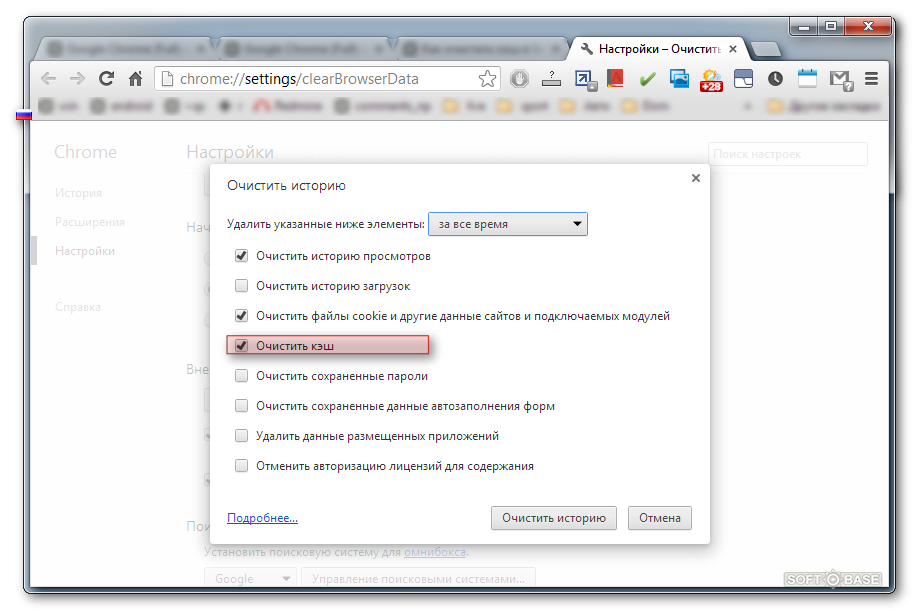Enable Очистить историю загрузок checkbox
The height and width of the screenshot is (611, 913).
(x=241, y=285)
